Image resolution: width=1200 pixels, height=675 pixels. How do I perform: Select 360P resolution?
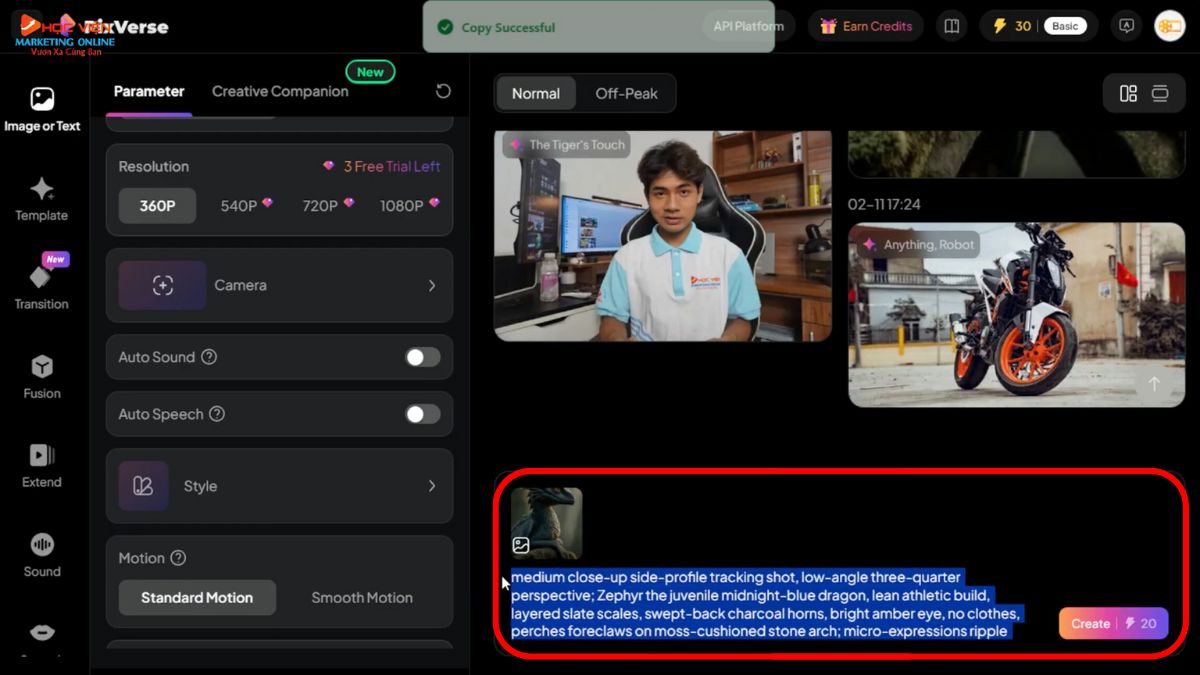coord(157,205)
